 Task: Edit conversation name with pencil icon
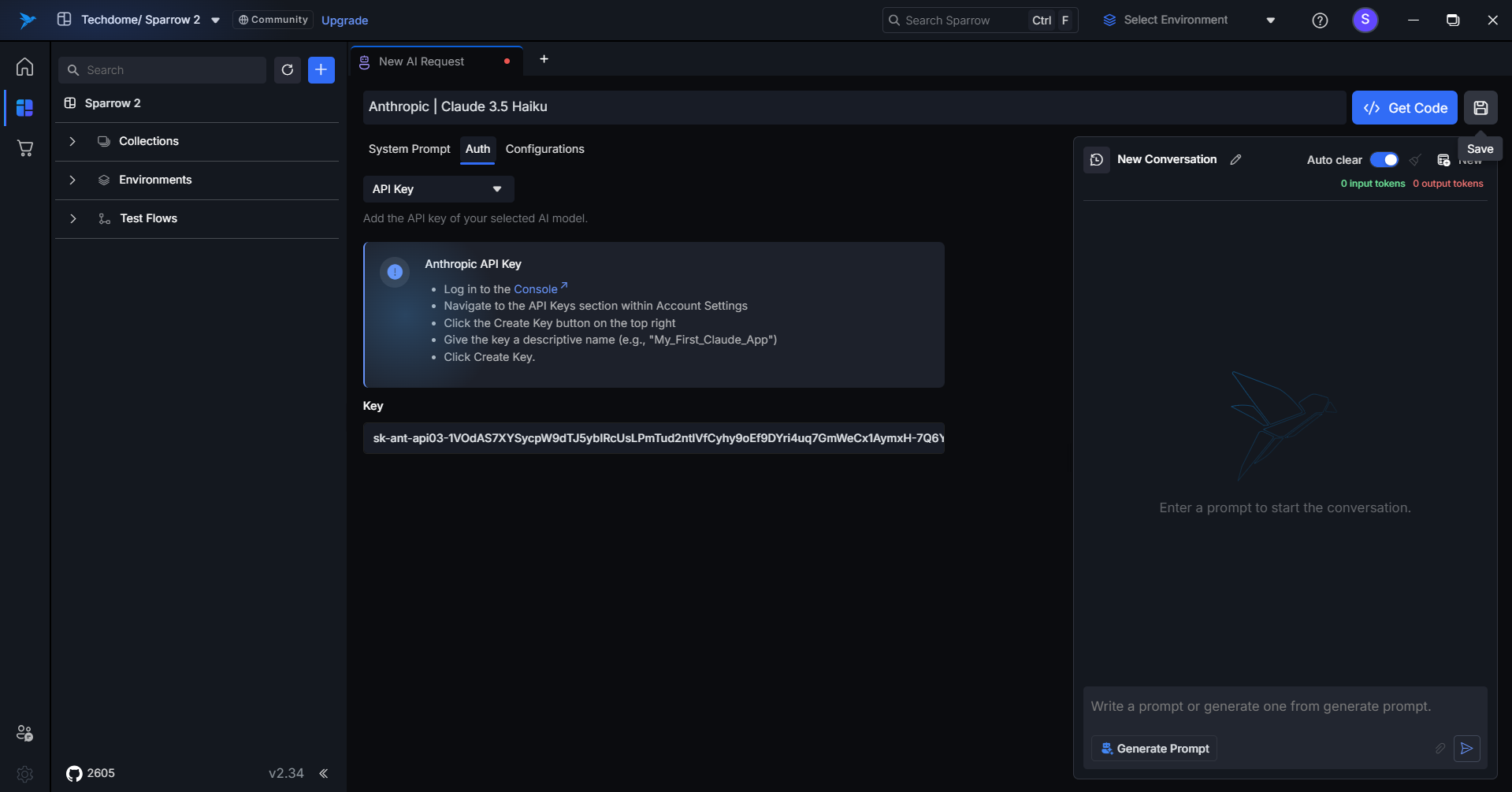(x=1235, y=160)
